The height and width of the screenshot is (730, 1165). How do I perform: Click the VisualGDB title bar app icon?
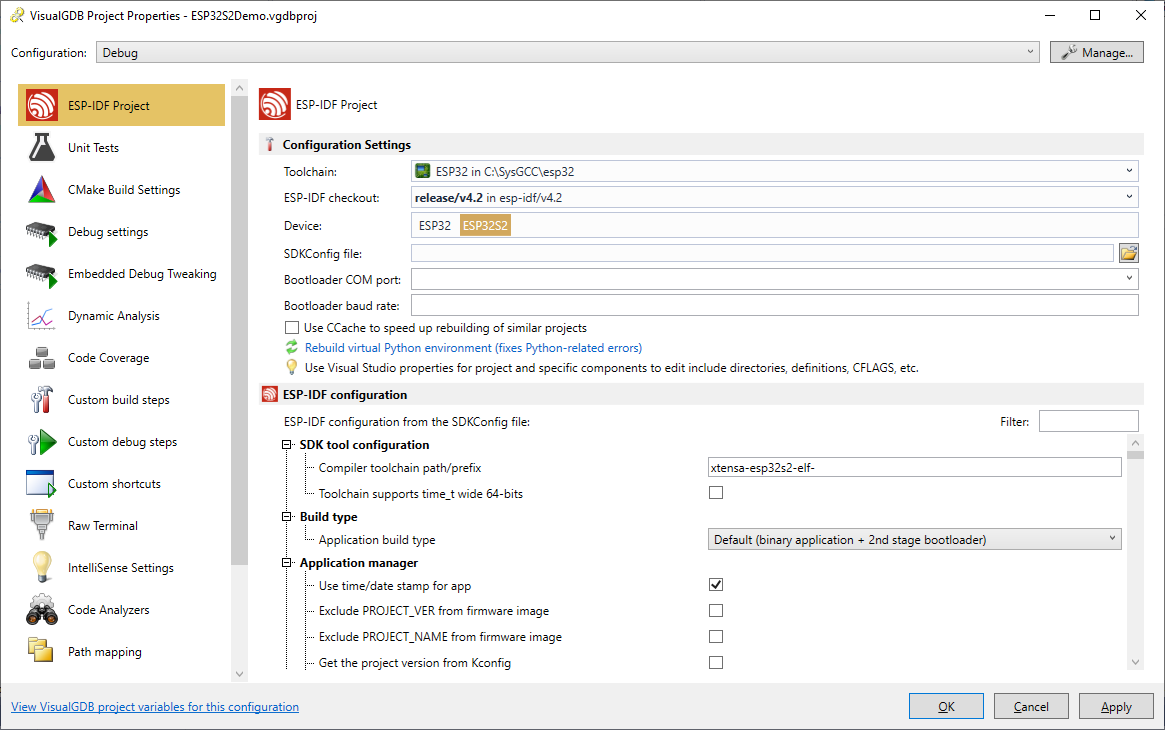click(16, 15)
